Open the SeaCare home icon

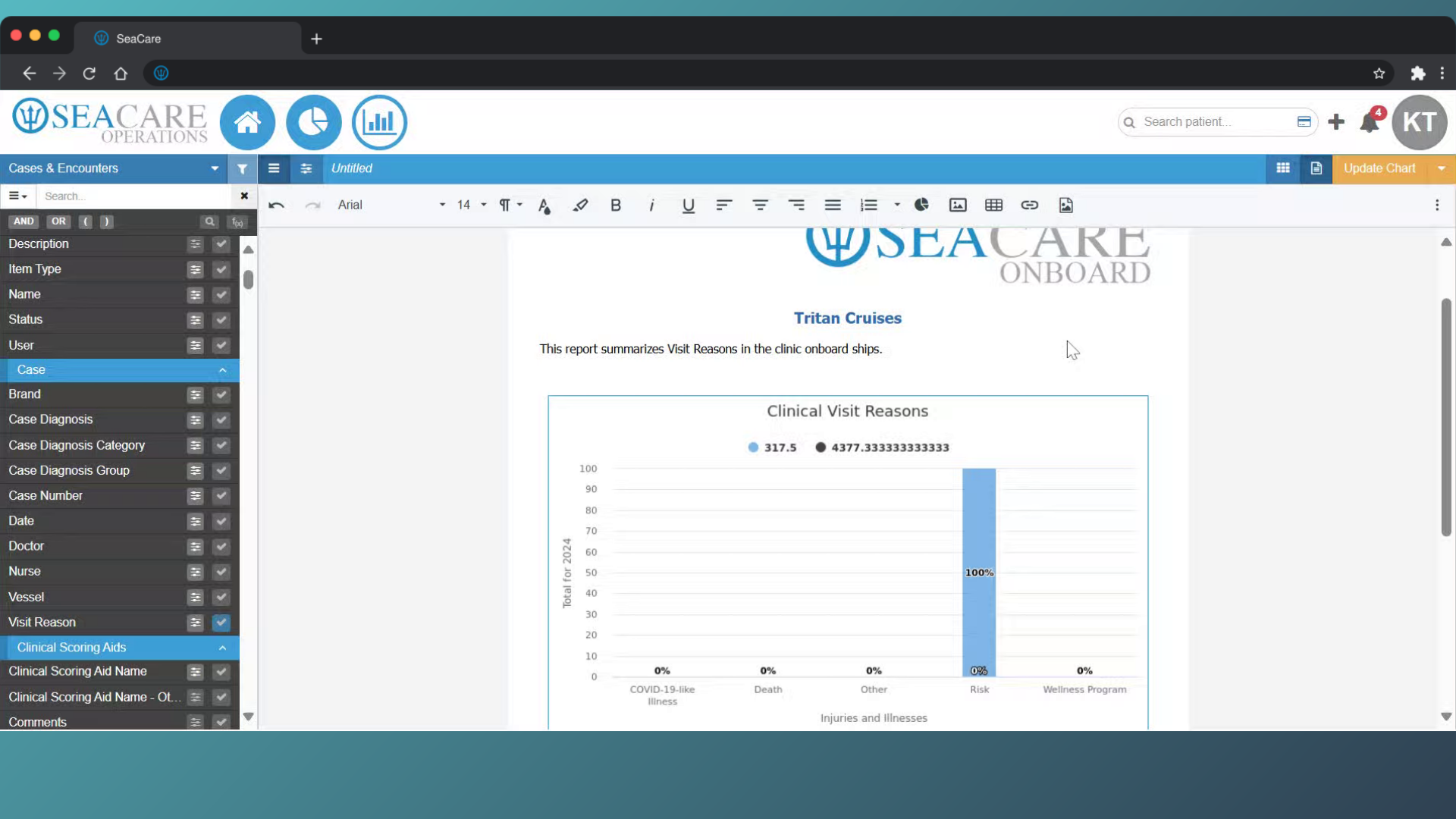pyautogui.click(x=247, y=122)
